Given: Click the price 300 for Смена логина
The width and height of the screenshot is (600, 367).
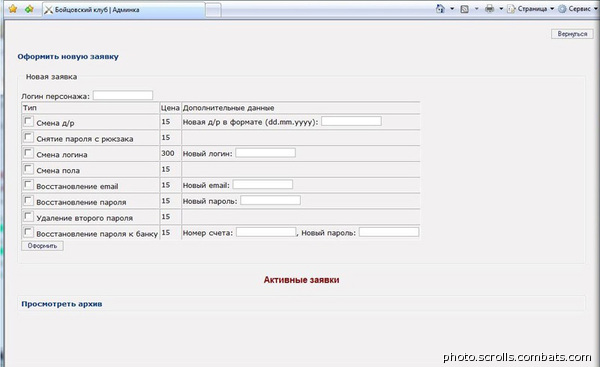Looking at the screenshot, I should tap(168, 153).
